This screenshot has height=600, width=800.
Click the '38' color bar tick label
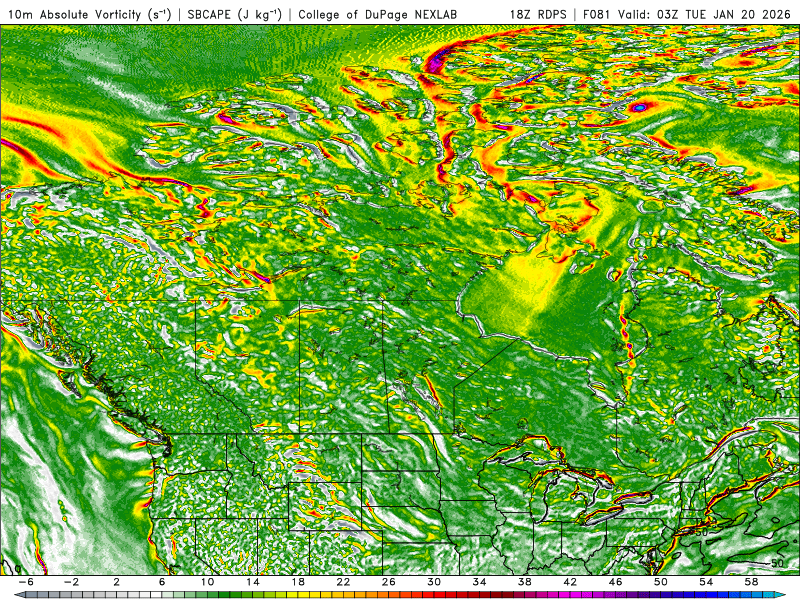[524, 582]
